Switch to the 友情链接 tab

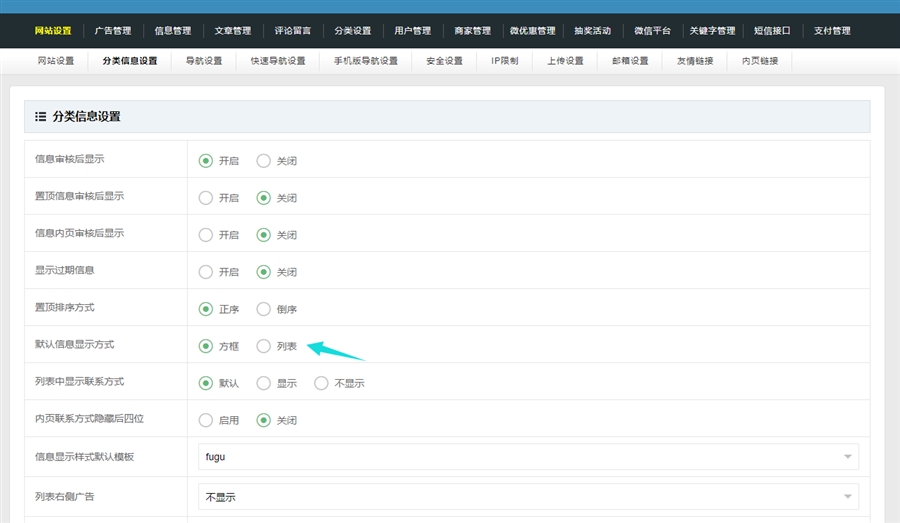(695, 61)
